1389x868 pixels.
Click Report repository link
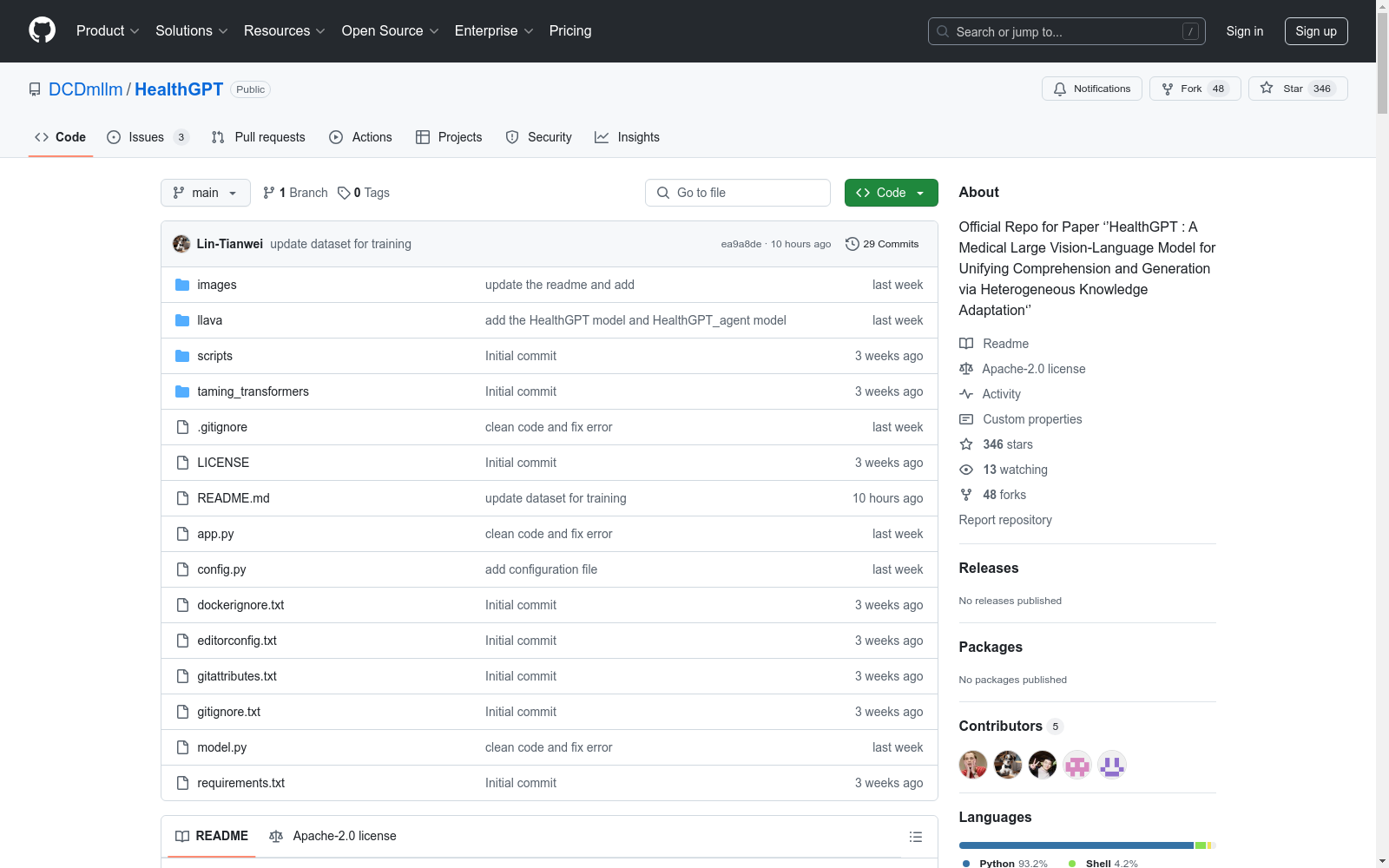(x=1005, y=520)
